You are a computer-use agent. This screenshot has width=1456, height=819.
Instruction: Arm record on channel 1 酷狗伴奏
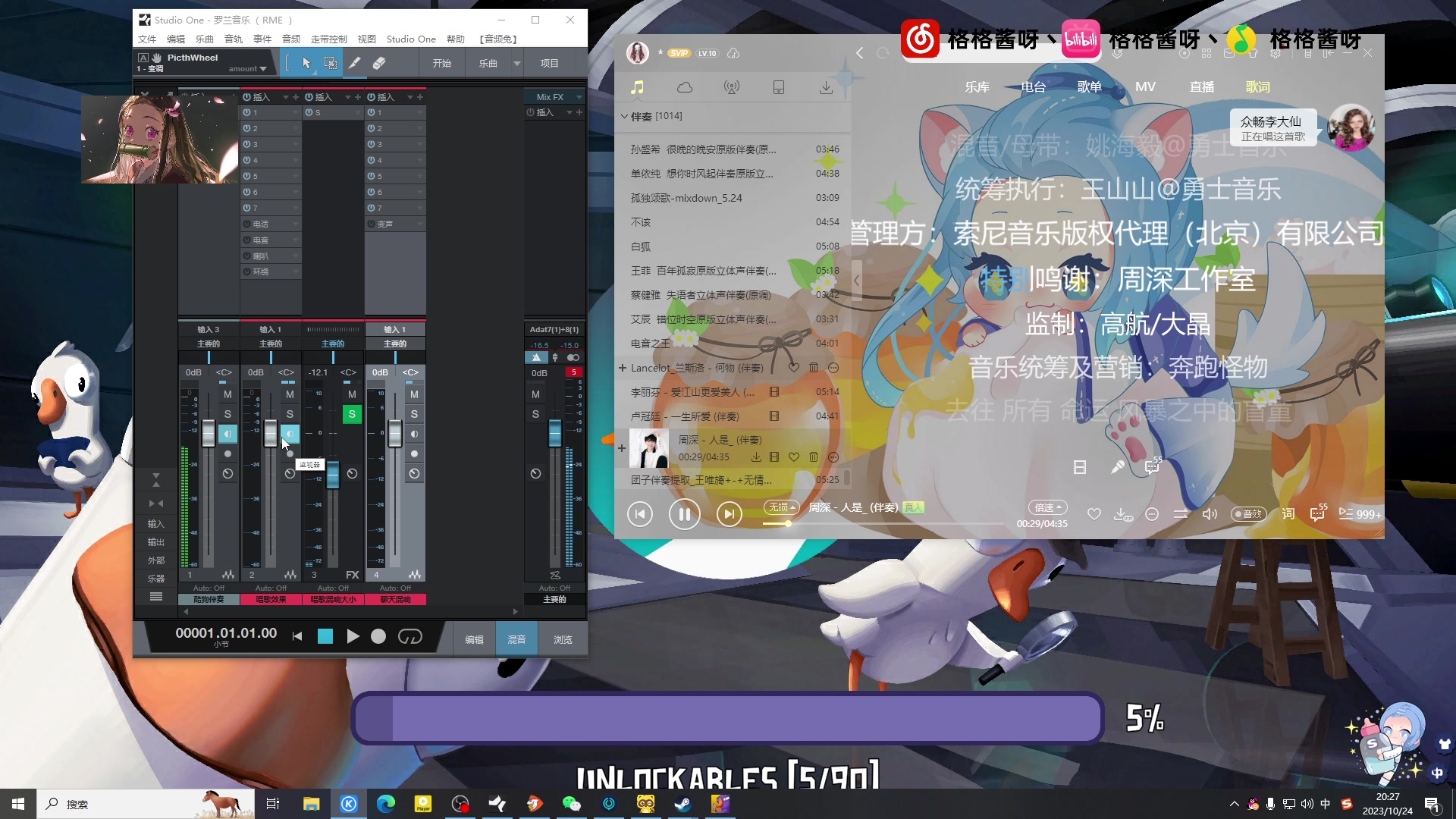coord(227,453)
